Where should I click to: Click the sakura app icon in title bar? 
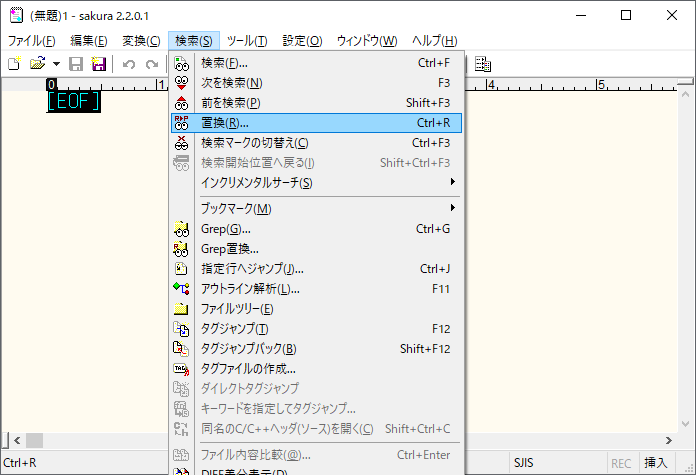pyautogui.click(x=16, y=16)
